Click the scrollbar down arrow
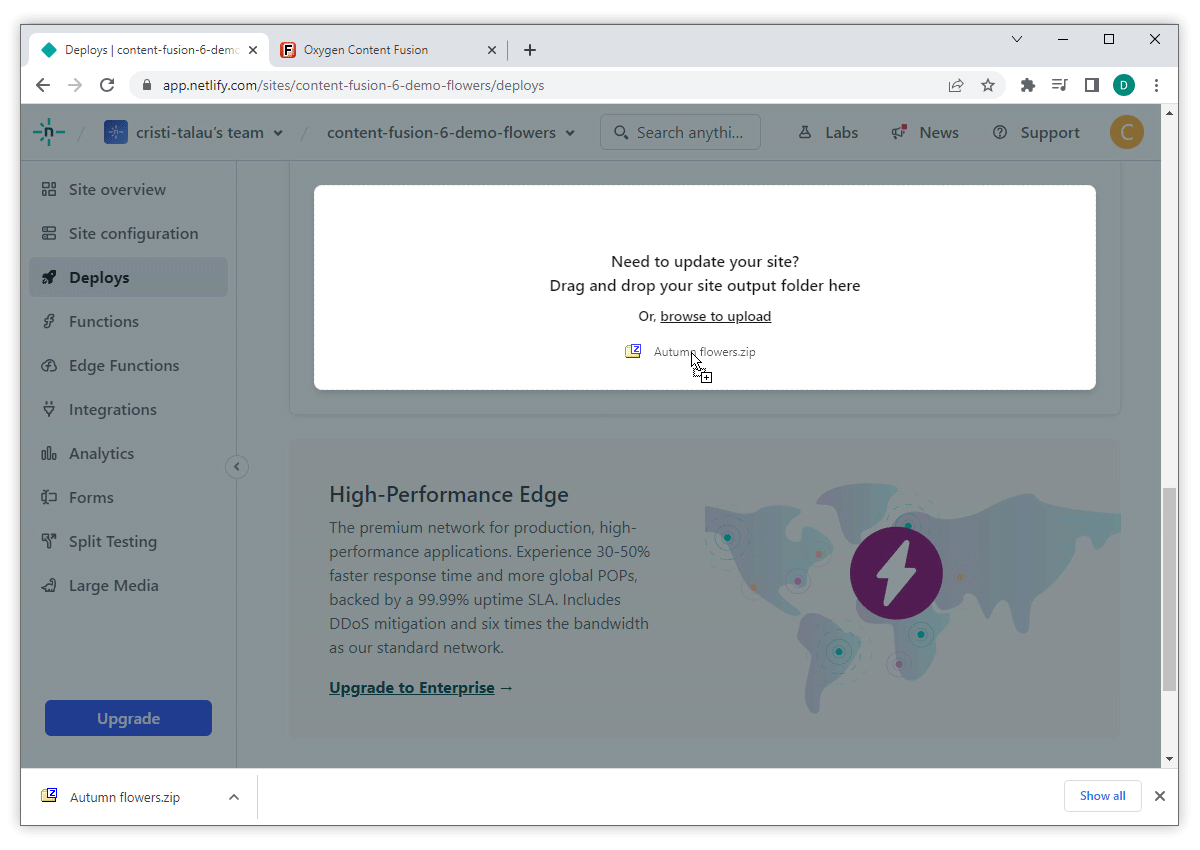 point(1169,759)
